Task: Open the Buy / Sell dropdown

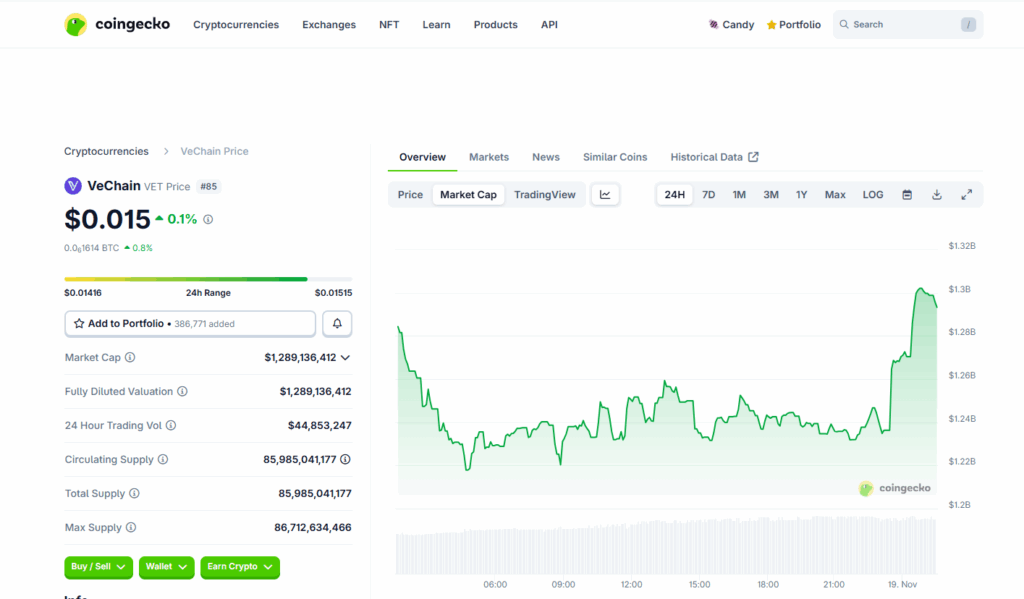Action: [98, 567]
